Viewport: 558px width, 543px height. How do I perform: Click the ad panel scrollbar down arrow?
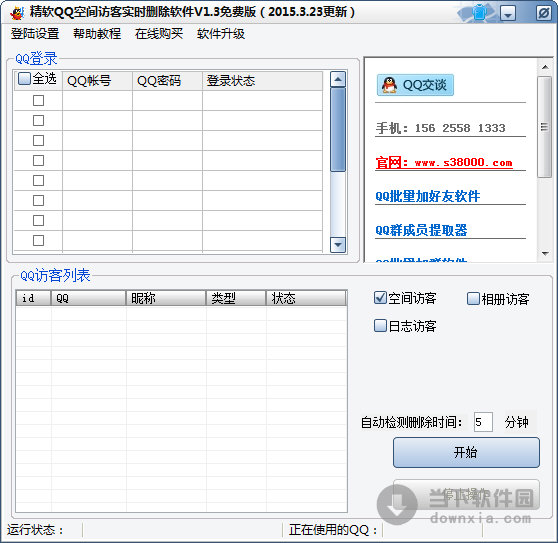pos(545,253)
